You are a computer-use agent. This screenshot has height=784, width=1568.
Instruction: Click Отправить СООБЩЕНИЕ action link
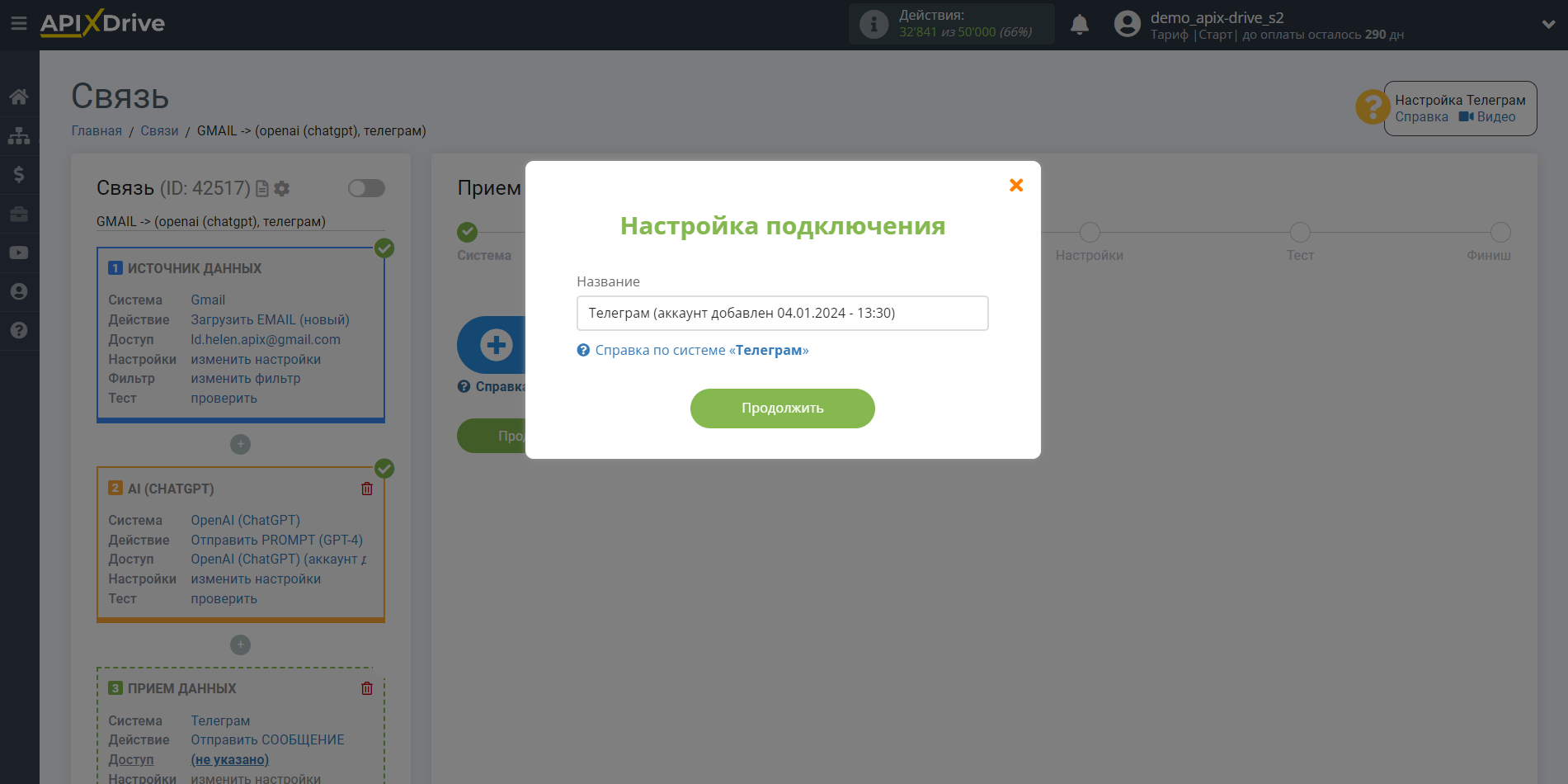(x=267, y=740)
